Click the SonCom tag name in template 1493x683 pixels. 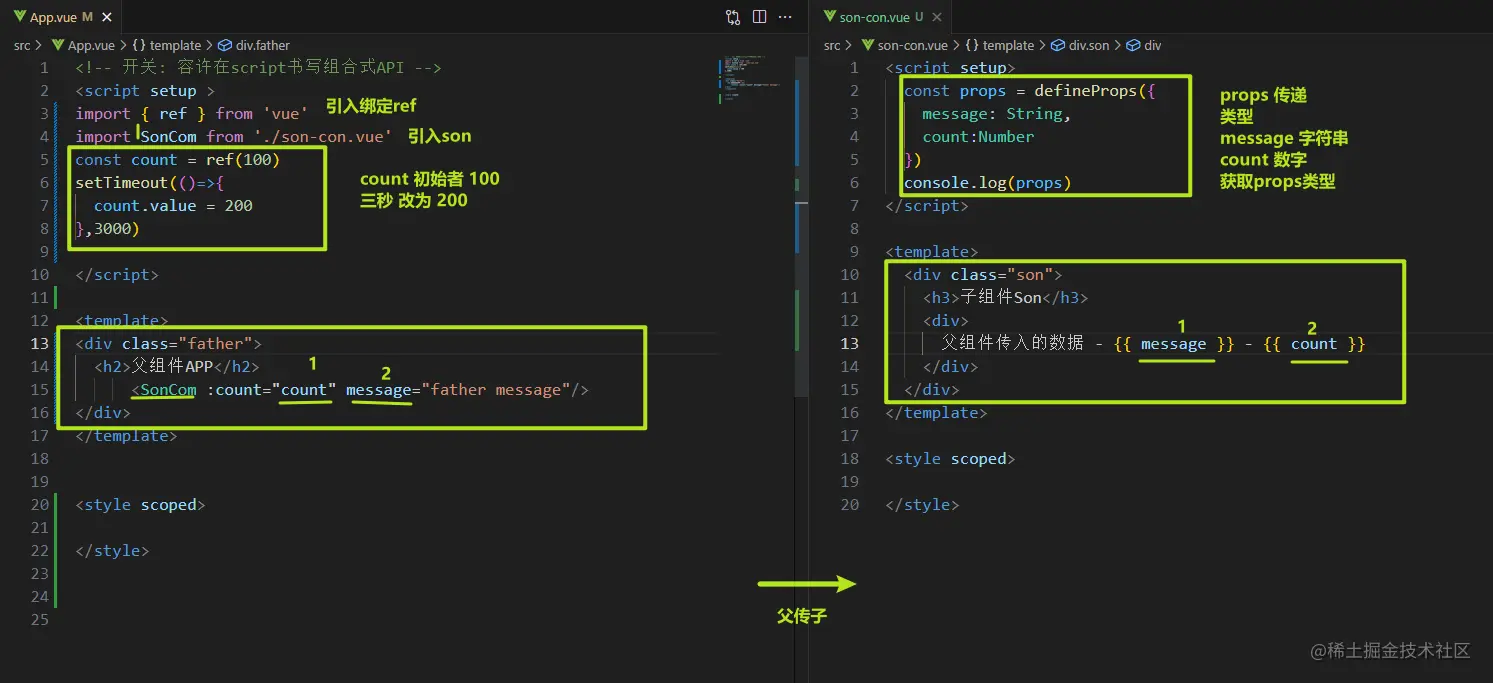pyautogui.click(x=168, y=389)
